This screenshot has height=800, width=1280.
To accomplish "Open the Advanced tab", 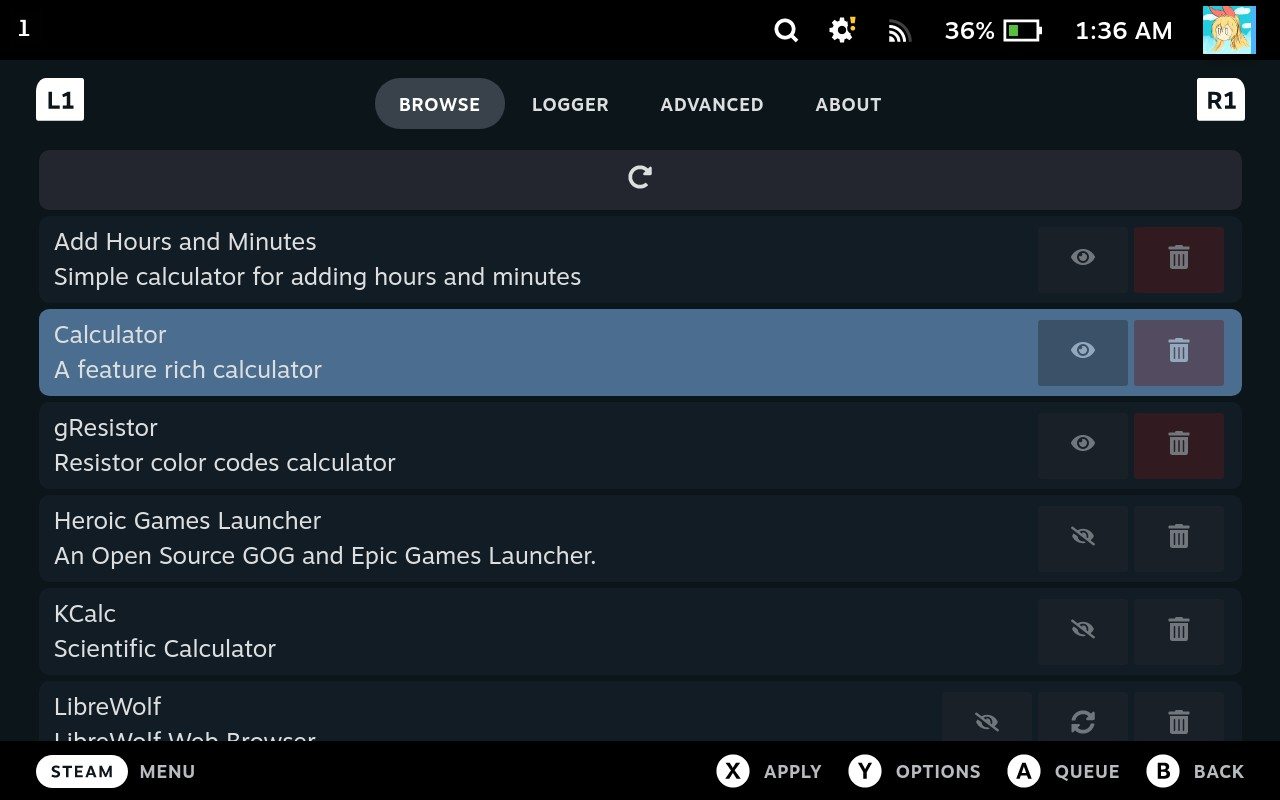I will click(712, 104).
